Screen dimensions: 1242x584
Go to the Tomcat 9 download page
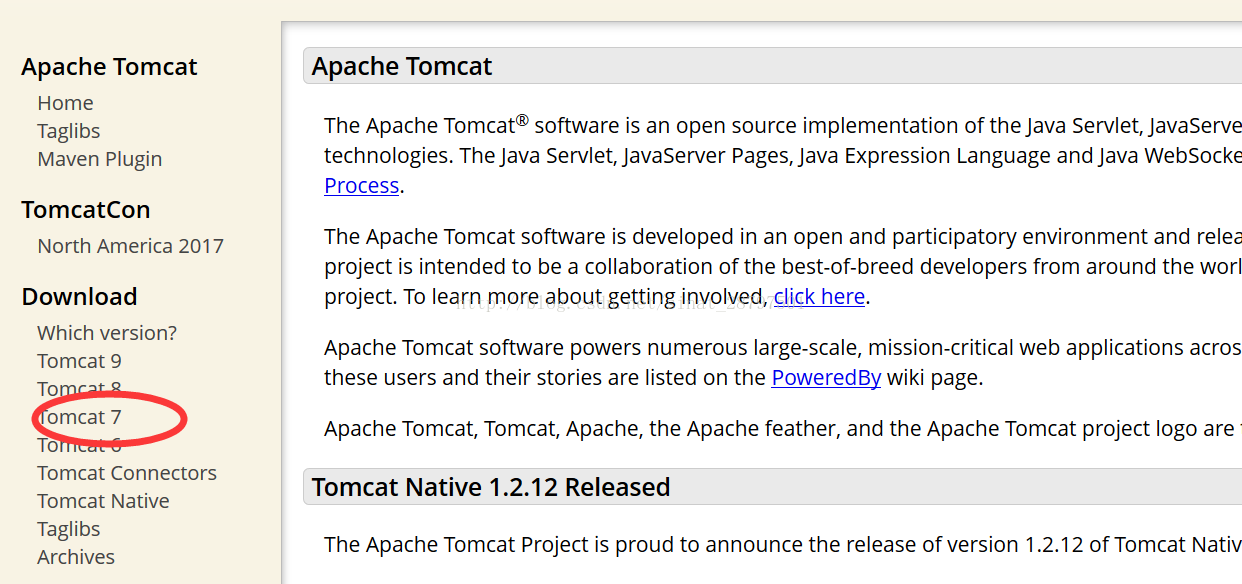[79, 361]
